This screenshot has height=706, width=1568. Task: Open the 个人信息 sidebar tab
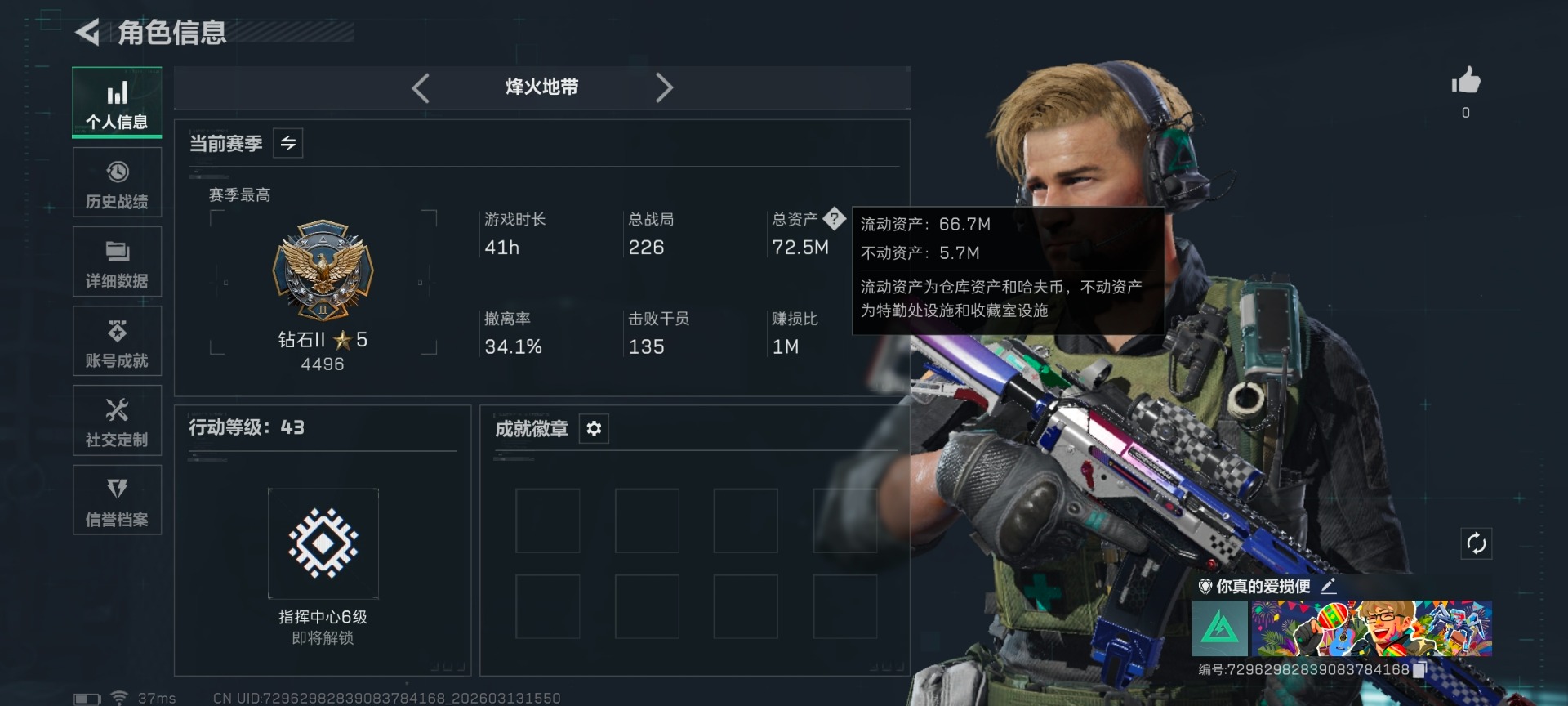[117, 102]
